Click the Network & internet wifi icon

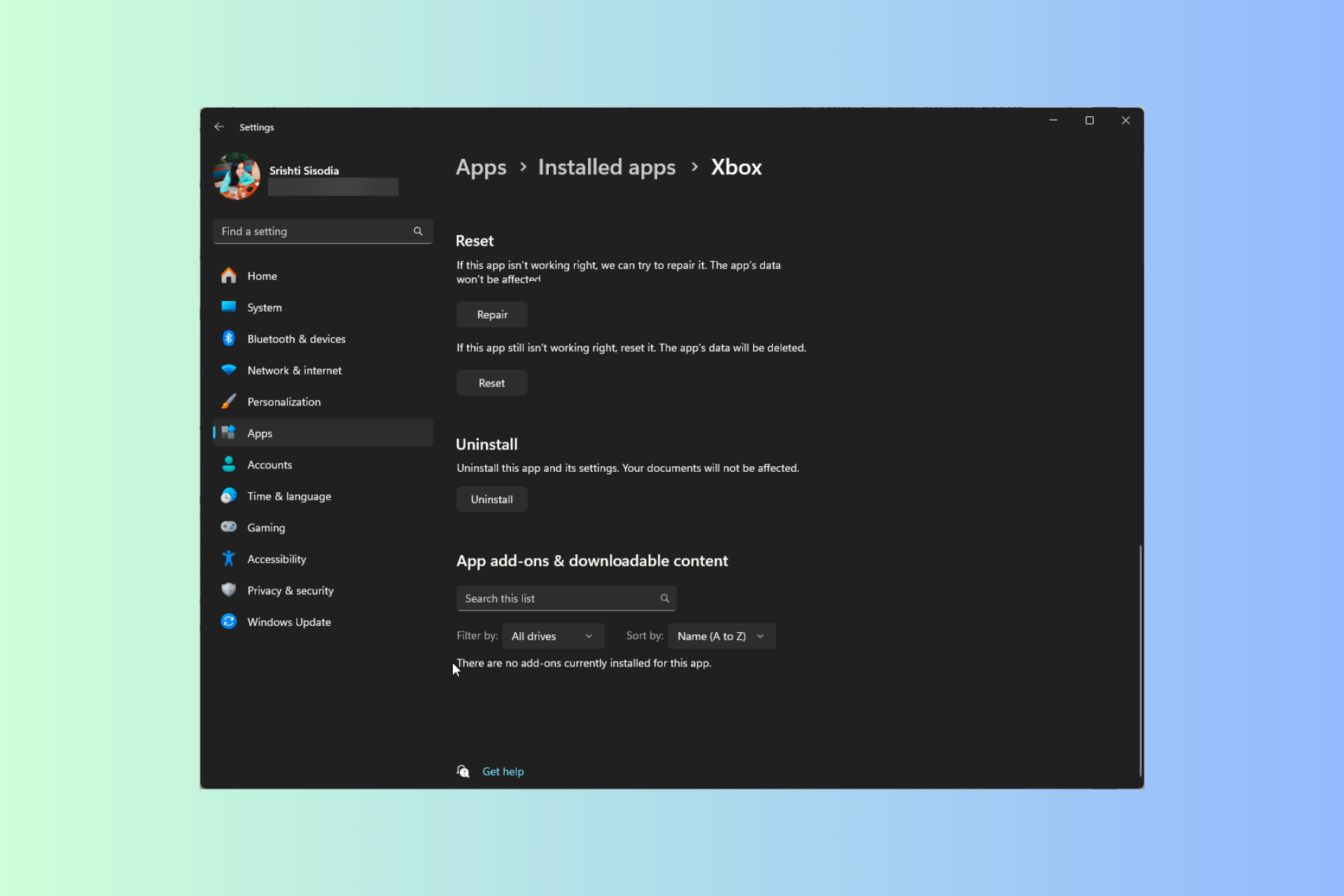click(229, 370)
